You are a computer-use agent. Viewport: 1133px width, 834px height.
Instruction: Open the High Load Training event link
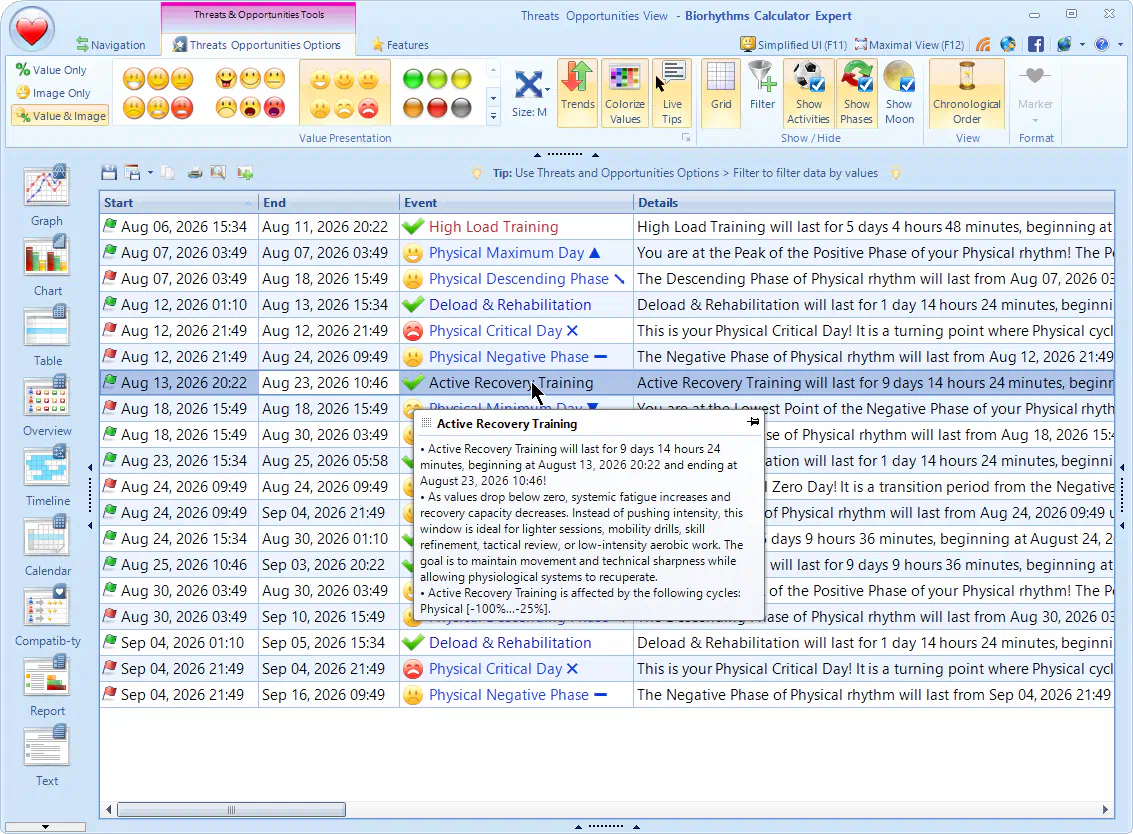coord(494,227)
